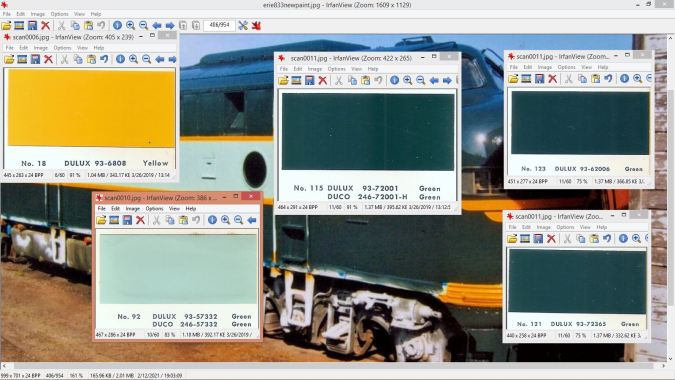Click light green Dulux 93-57332 paint chip
Screen dimensions: 675x380
pos(178,269)
